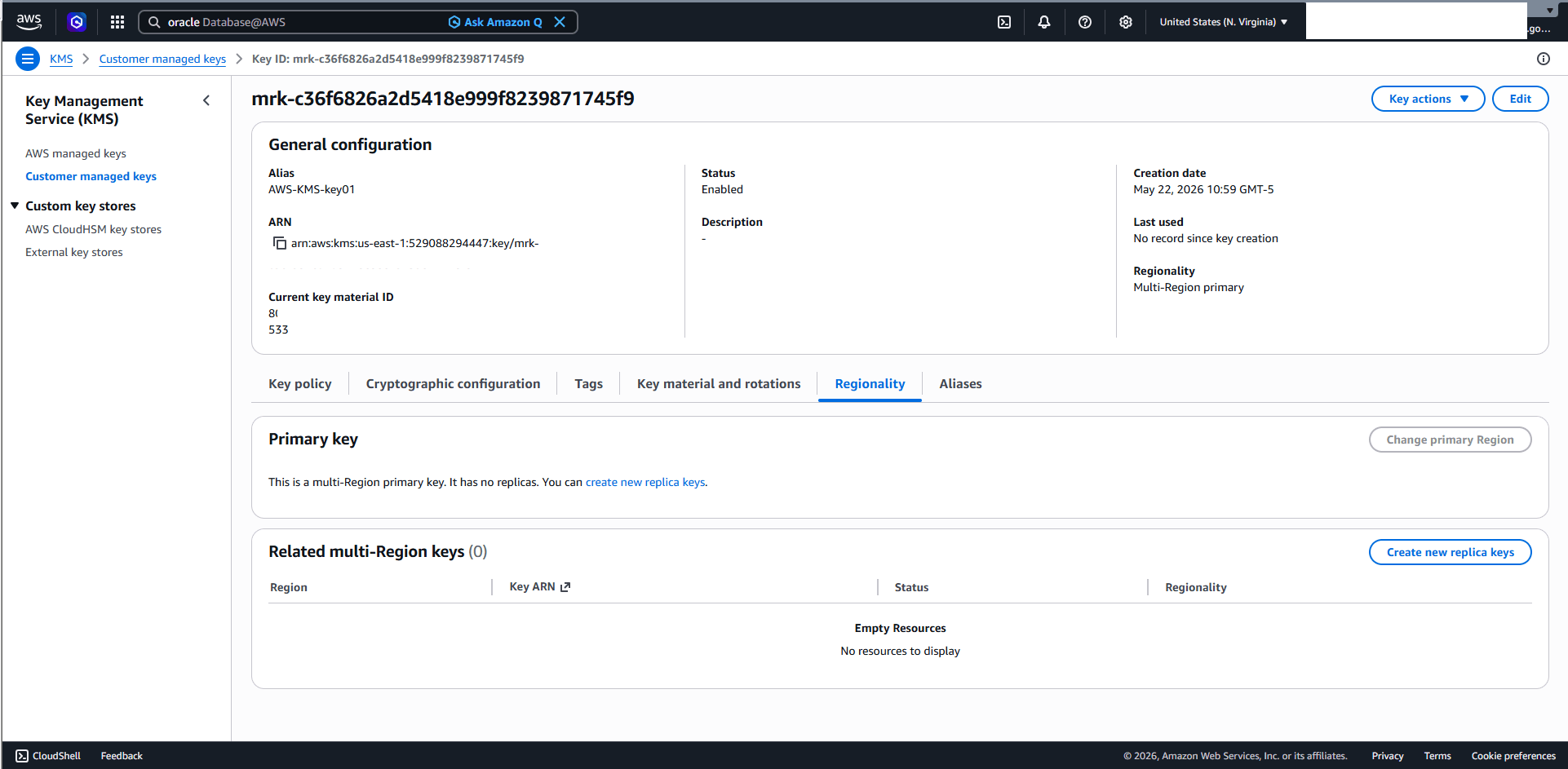Click the Key ARN column header

coord(532,587)
